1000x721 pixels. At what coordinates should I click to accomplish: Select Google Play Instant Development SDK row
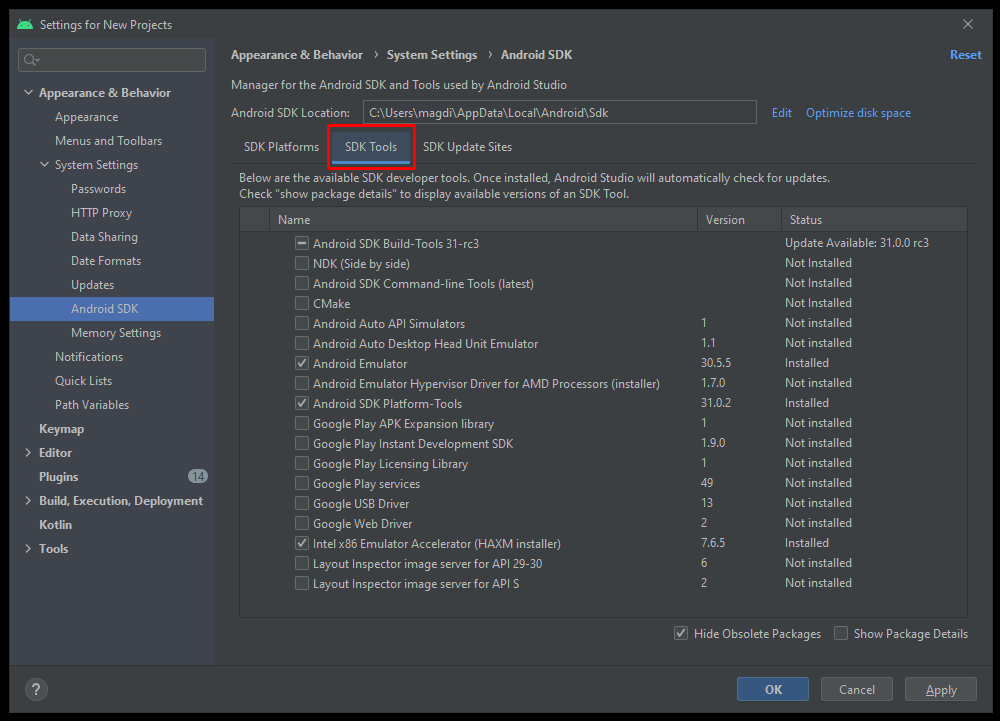tap(603, 443)
